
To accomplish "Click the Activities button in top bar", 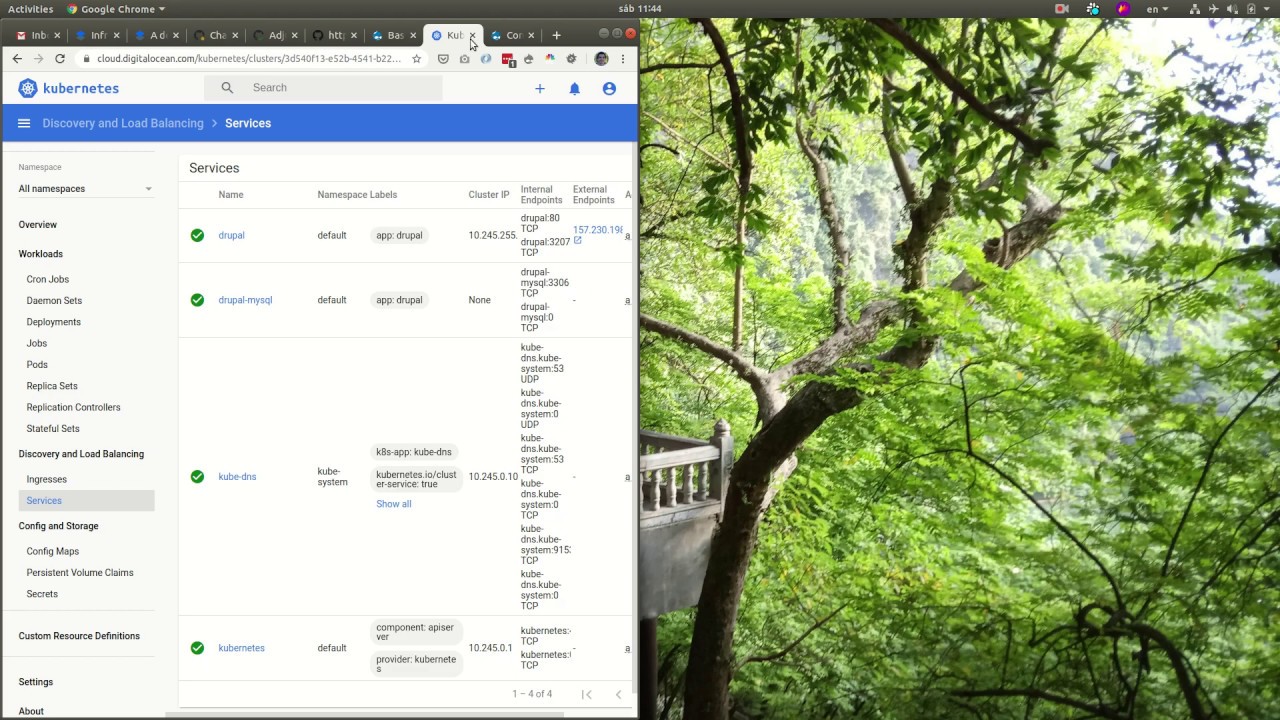I will pos(30,9).
